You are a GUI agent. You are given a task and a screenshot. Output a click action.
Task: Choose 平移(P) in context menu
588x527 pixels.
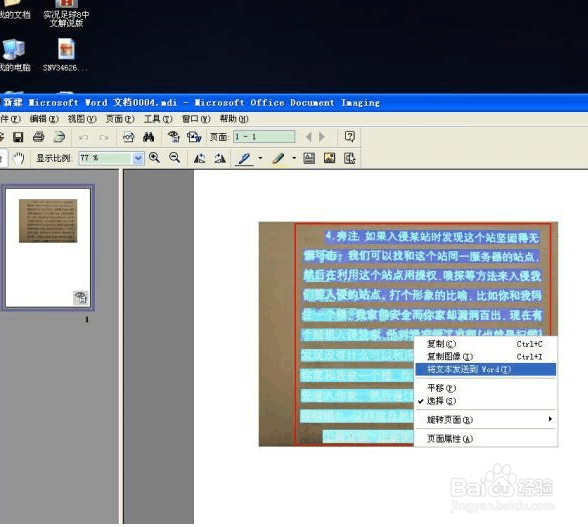(x=485, y=388)
